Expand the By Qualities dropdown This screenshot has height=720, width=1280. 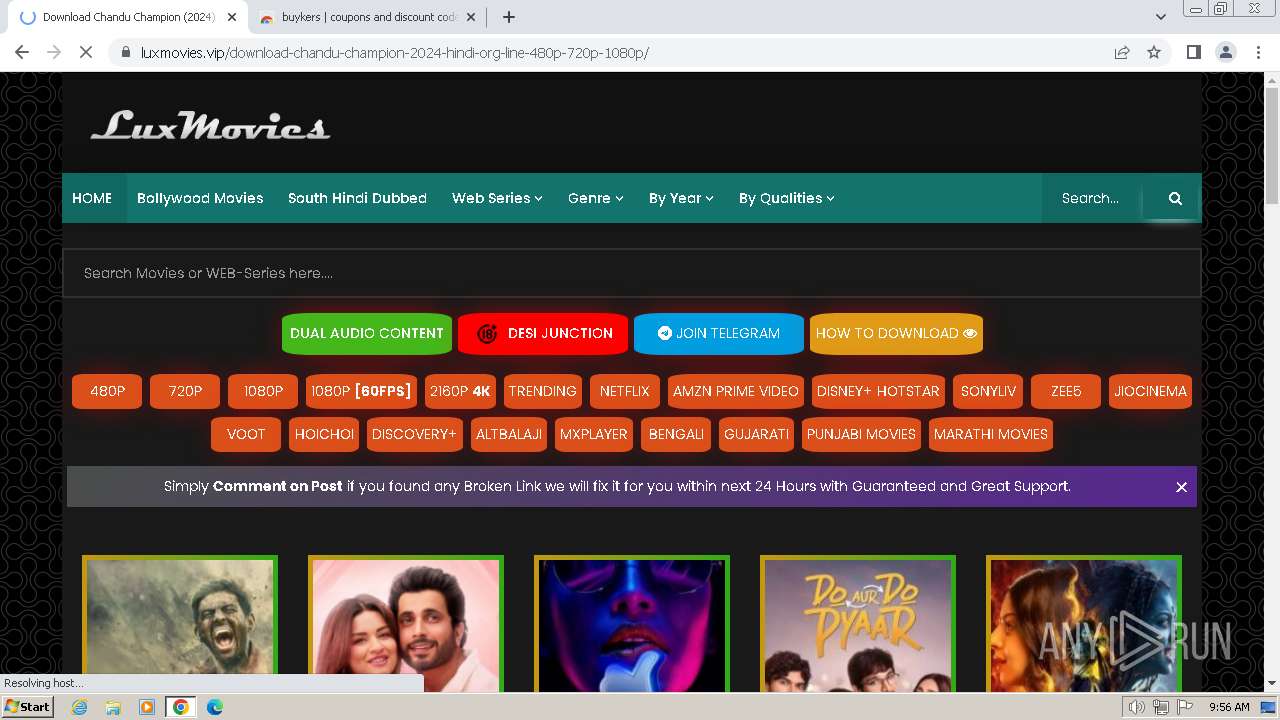tap(786, 198)
